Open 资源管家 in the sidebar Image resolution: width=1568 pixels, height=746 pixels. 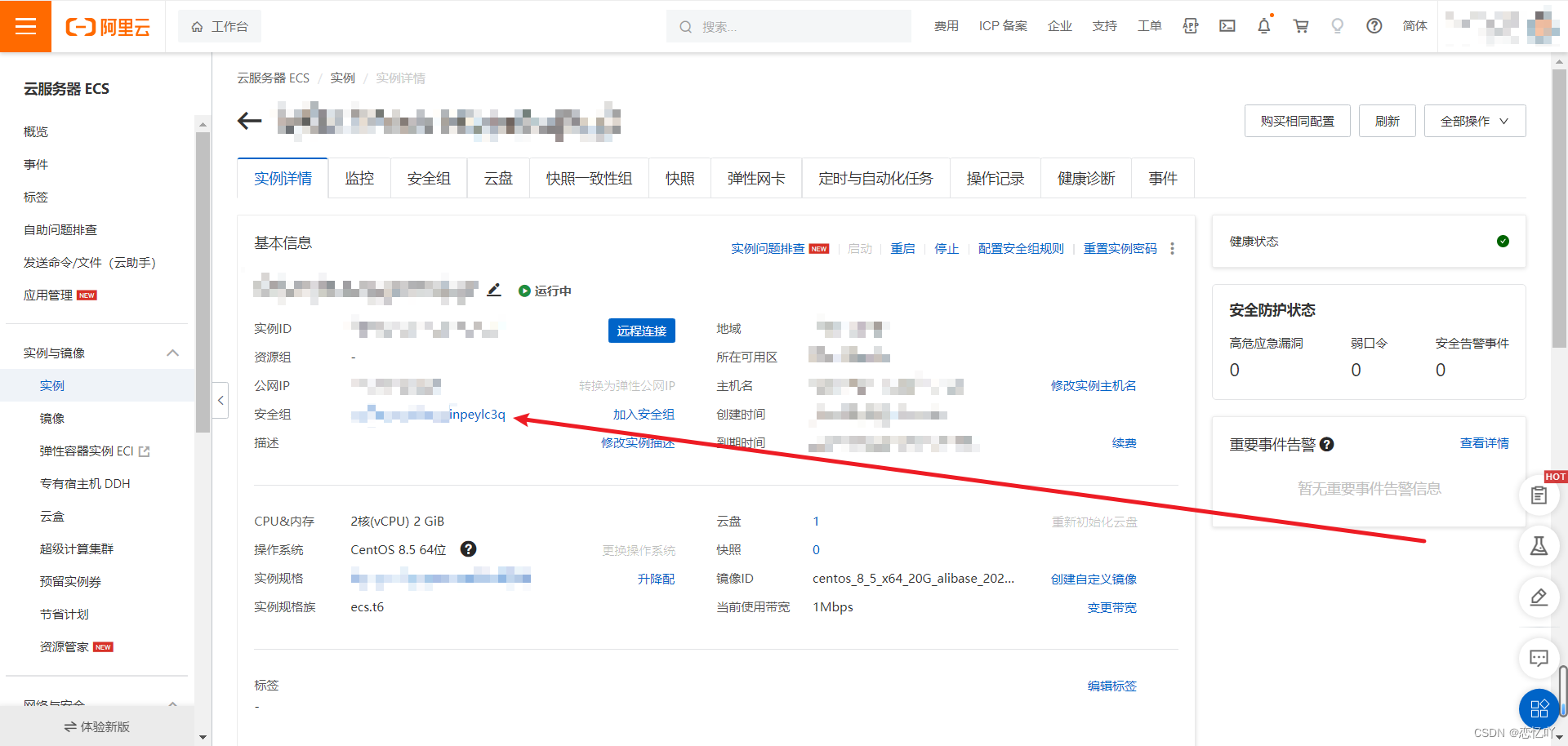(64, 646)
